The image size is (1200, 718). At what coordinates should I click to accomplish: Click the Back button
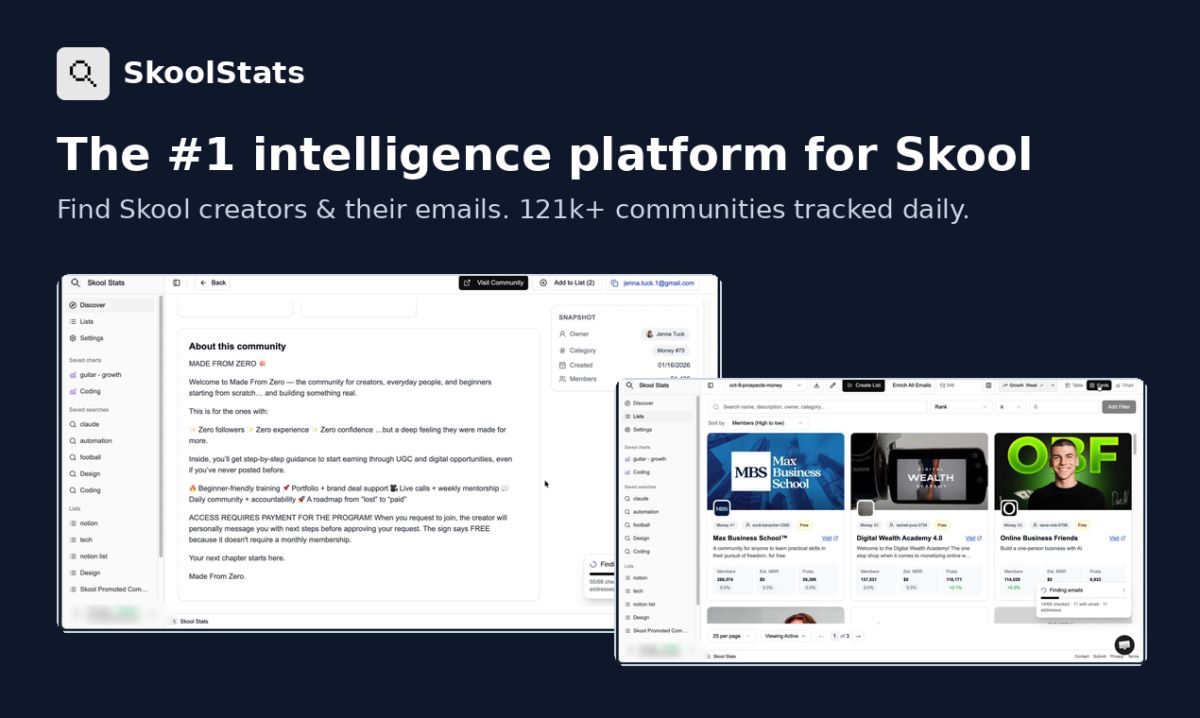(213, 283)
